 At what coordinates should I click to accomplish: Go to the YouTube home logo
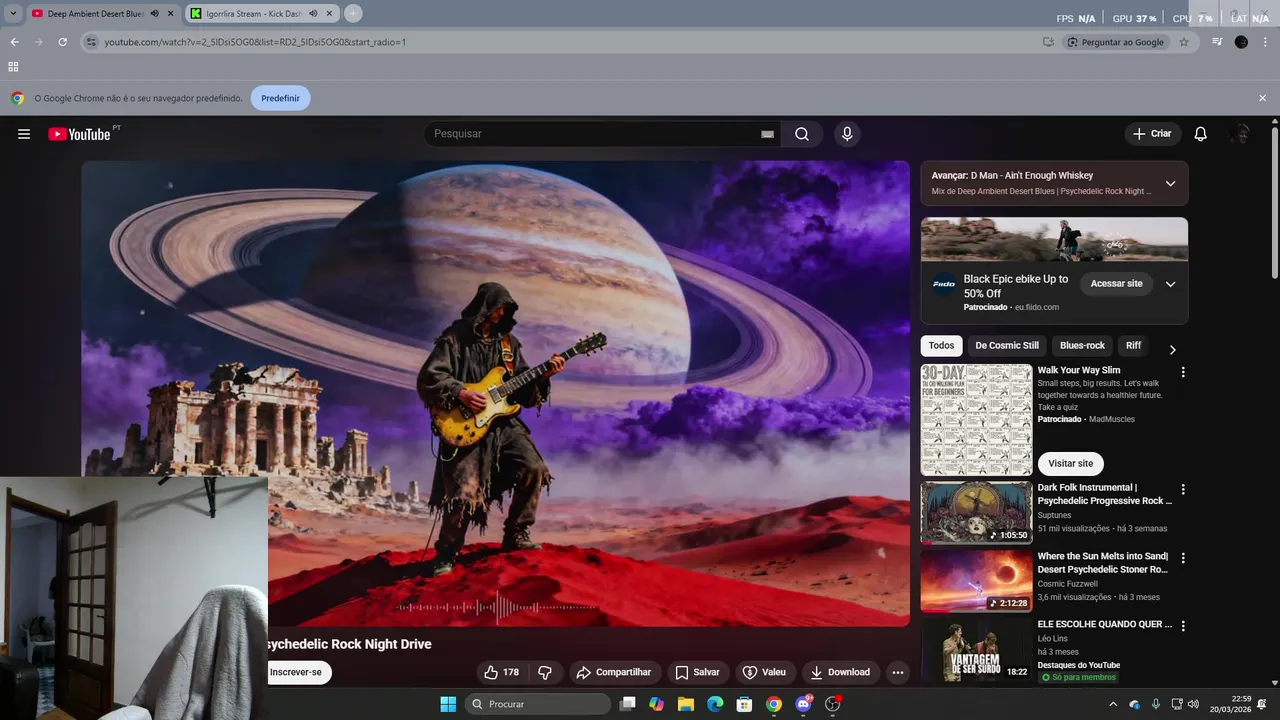pos(79,134)
